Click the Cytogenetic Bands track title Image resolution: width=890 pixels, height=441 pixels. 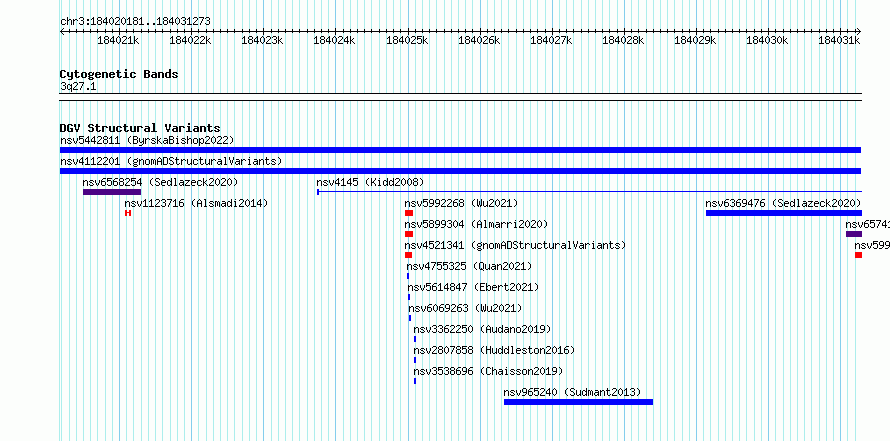pos(119,74)
